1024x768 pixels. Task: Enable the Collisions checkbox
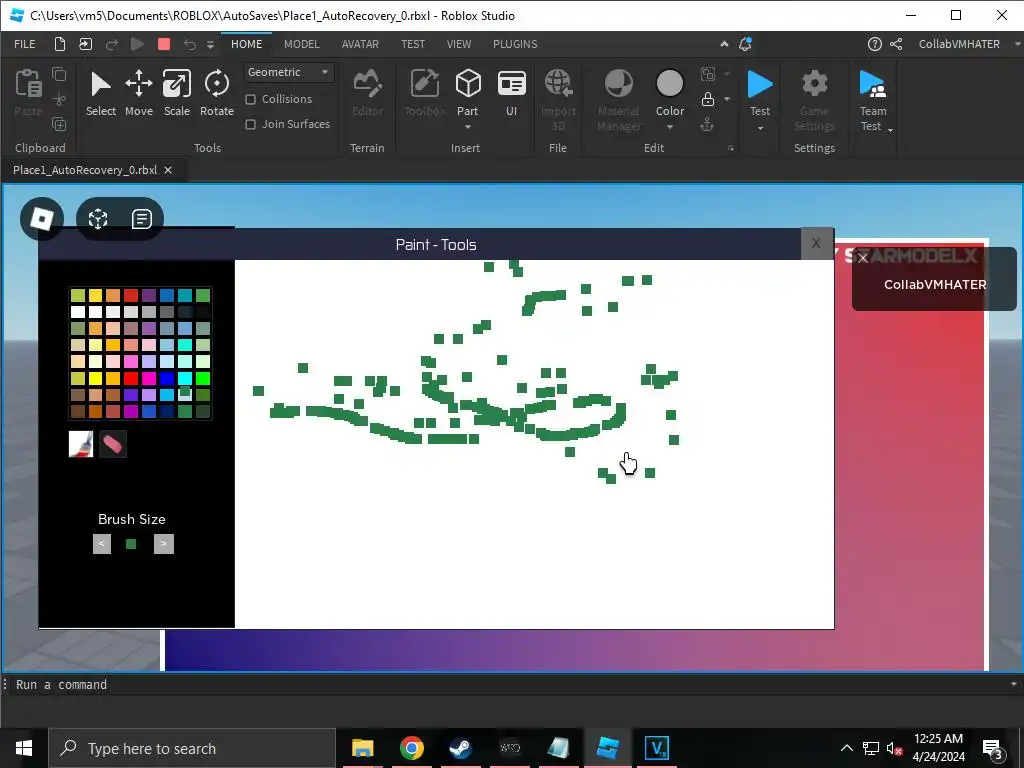coord(250,99)
